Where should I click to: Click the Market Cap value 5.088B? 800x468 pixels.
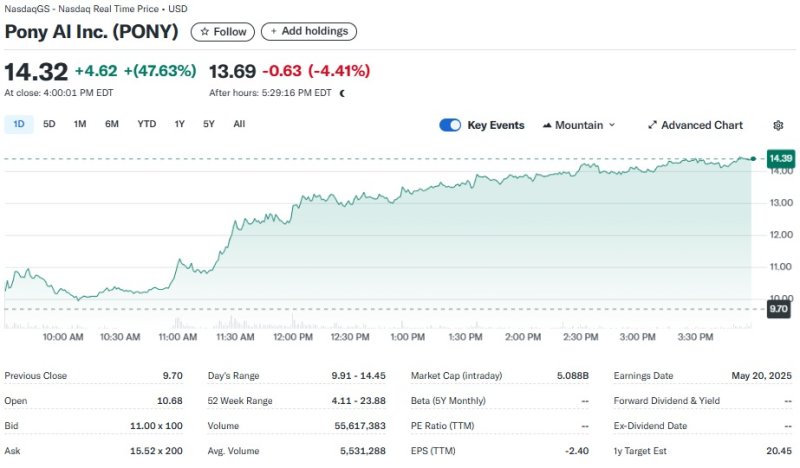[573, 376]
